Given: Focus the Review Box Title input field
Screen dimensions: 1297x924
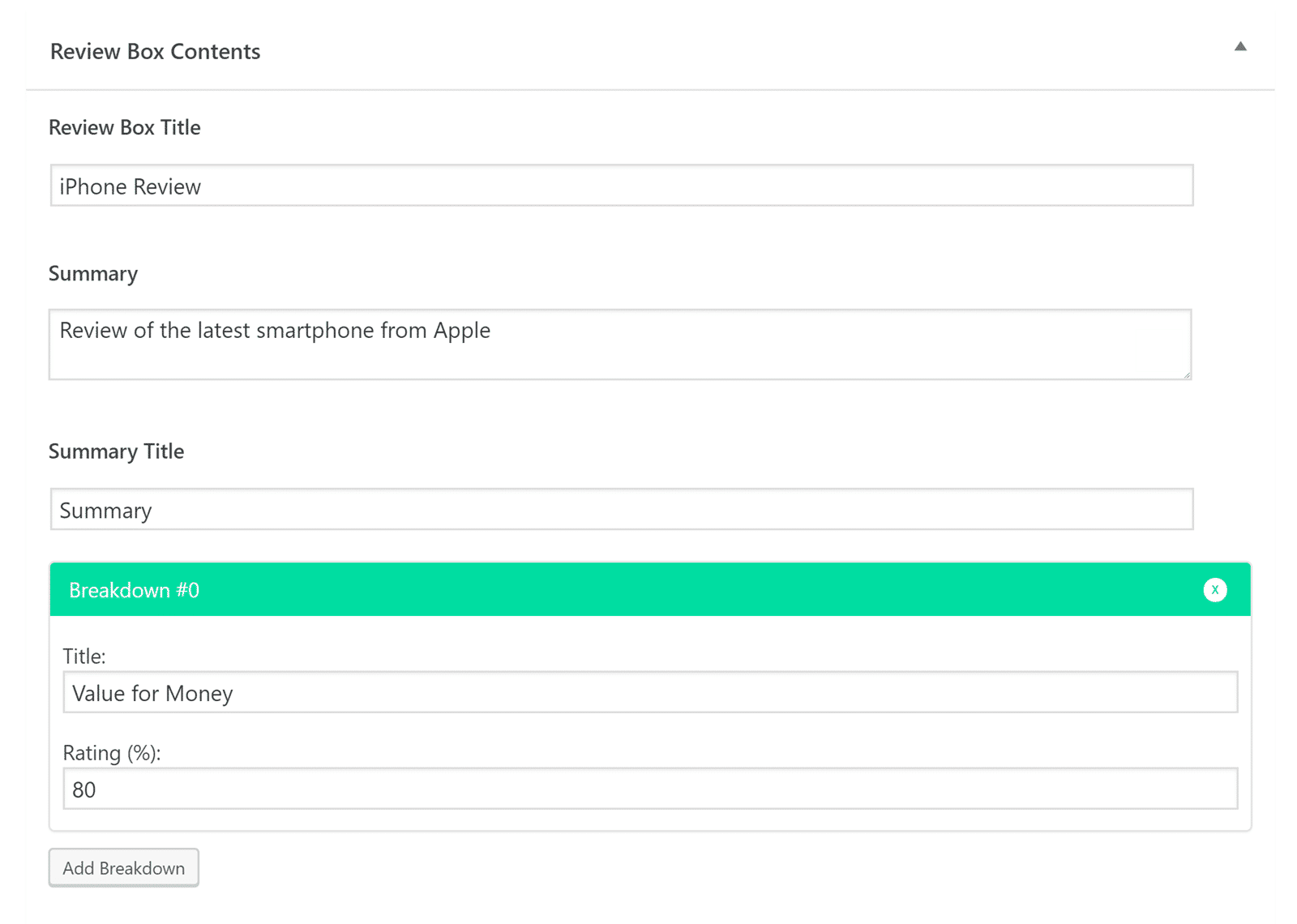Looking at the screenshot, I should 621,186.
